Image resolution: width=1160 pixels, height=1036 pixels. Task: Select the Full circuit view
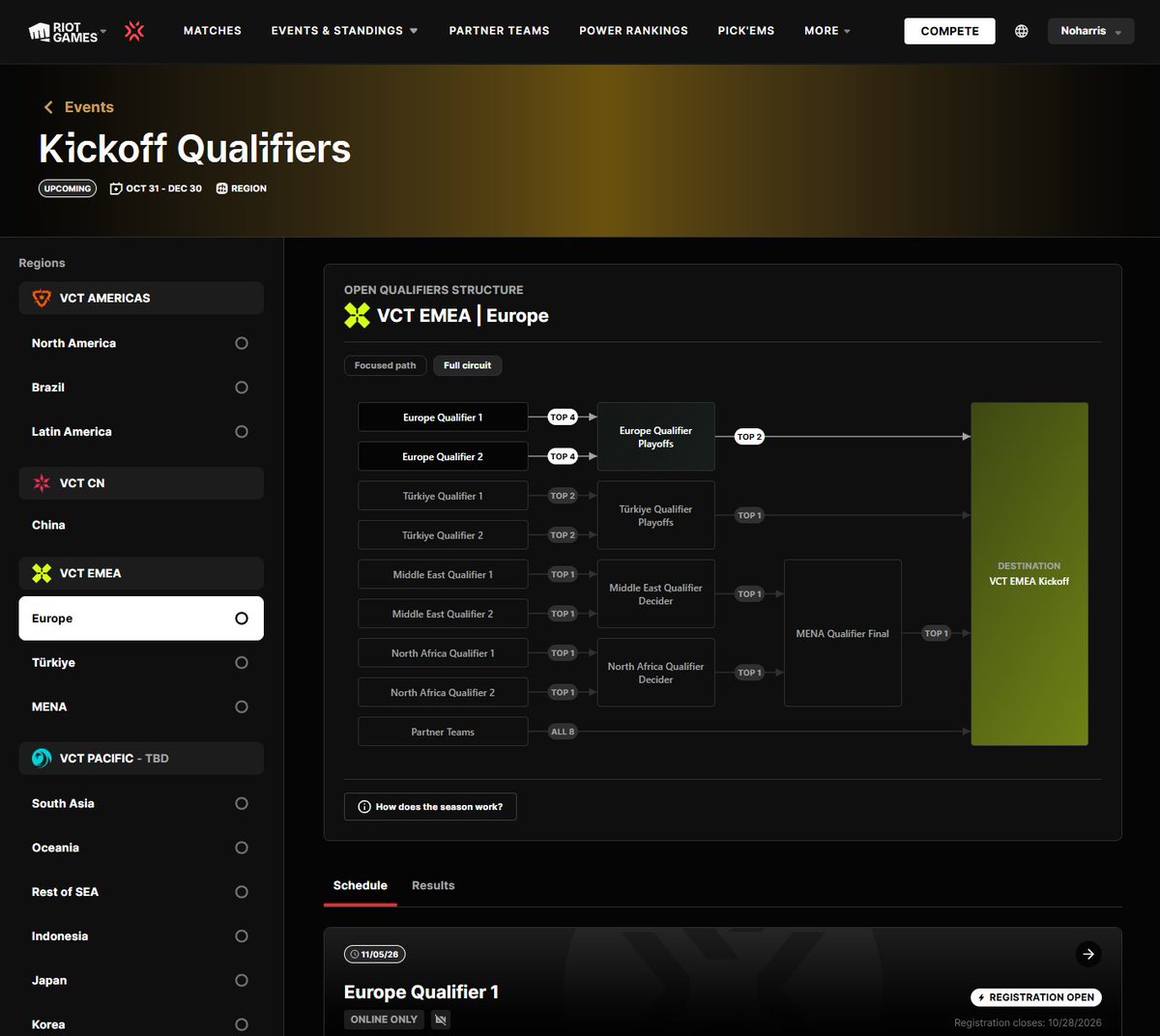pyautogui.click(x=468, y=365)
